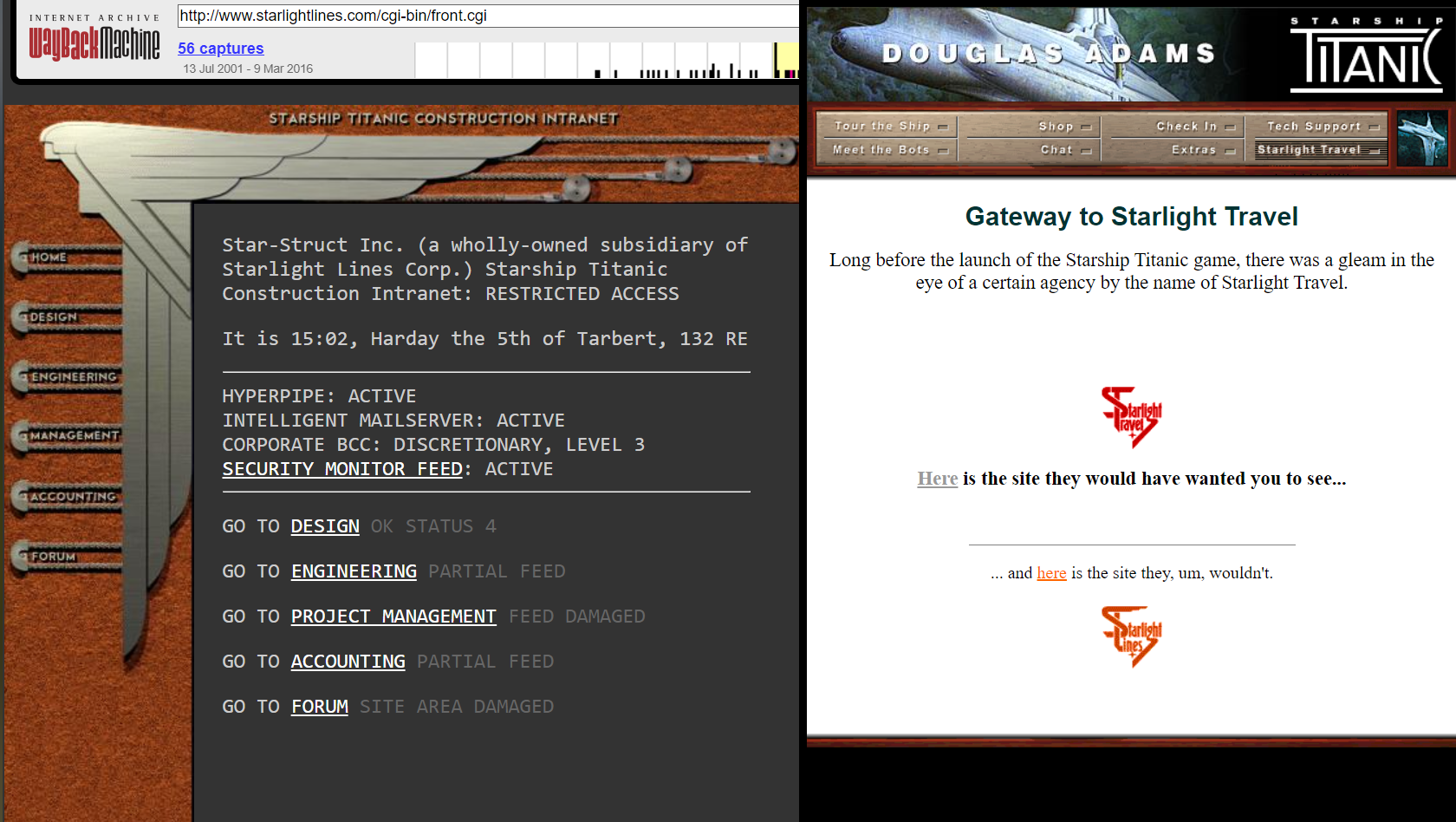Screen dimensions: 1456x822
Task: Click the Wayback capture timeline graph
Action: pos(607,60)
